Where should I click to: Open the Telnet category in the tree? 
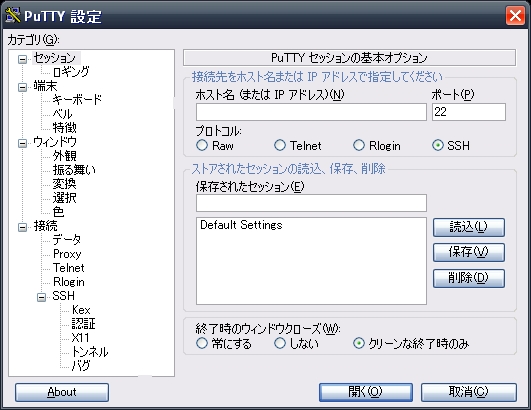(69, 268)
